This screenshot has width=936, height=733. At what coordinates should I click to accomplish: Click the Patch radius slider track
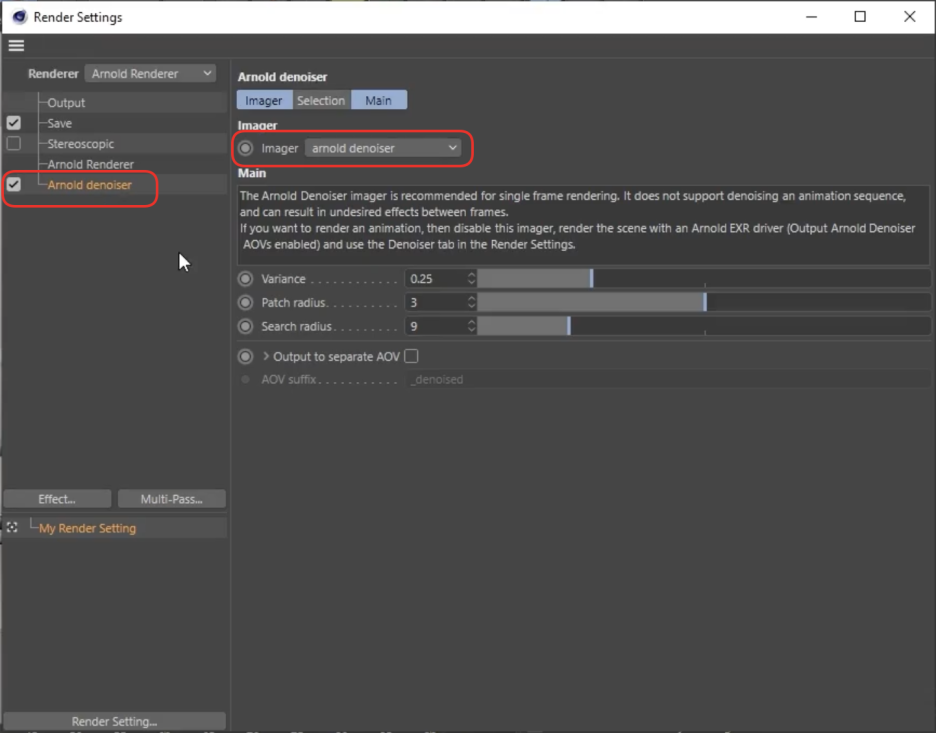703,303
